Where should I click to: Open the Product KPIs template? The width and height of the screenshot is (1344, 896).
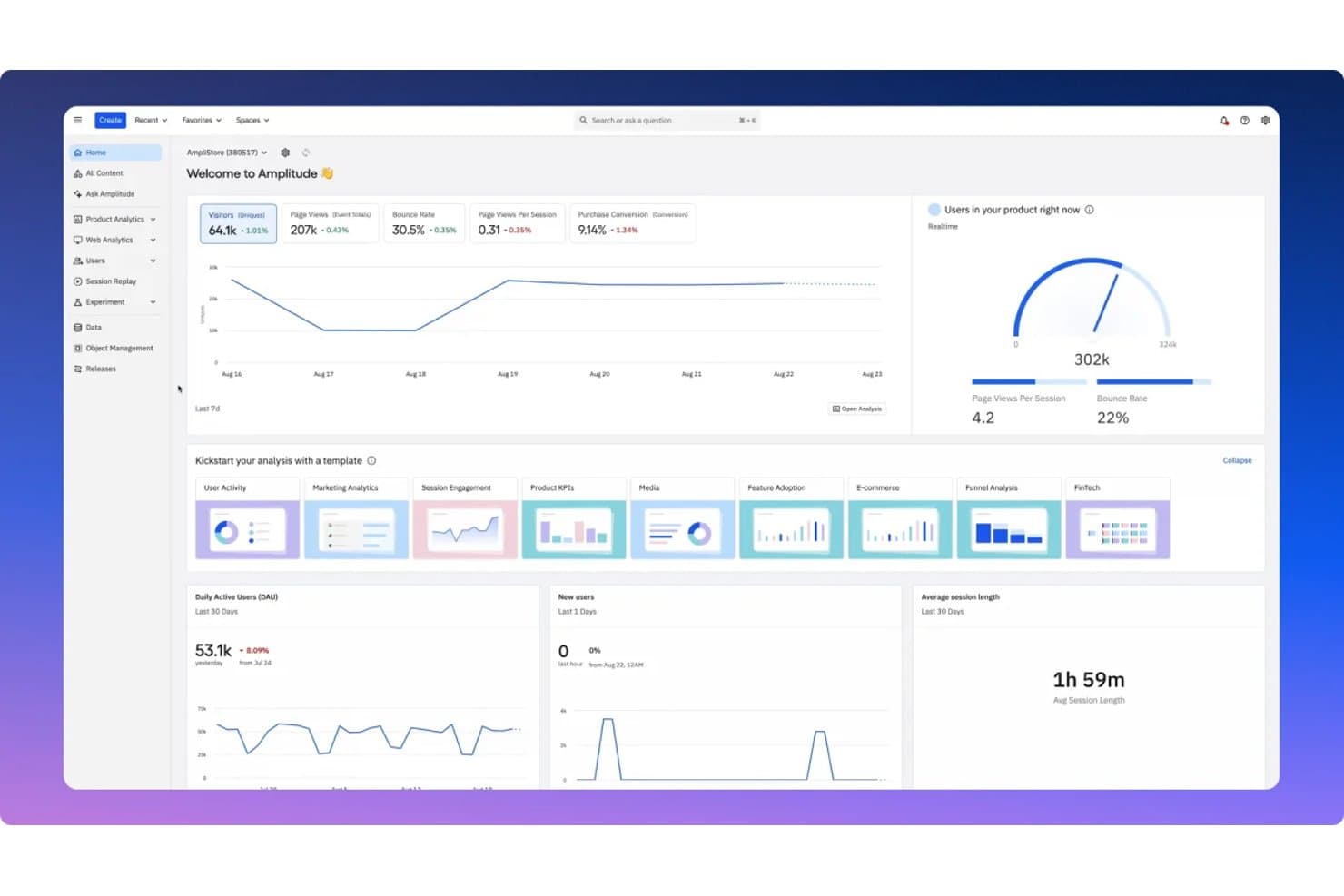click(574, 518)
